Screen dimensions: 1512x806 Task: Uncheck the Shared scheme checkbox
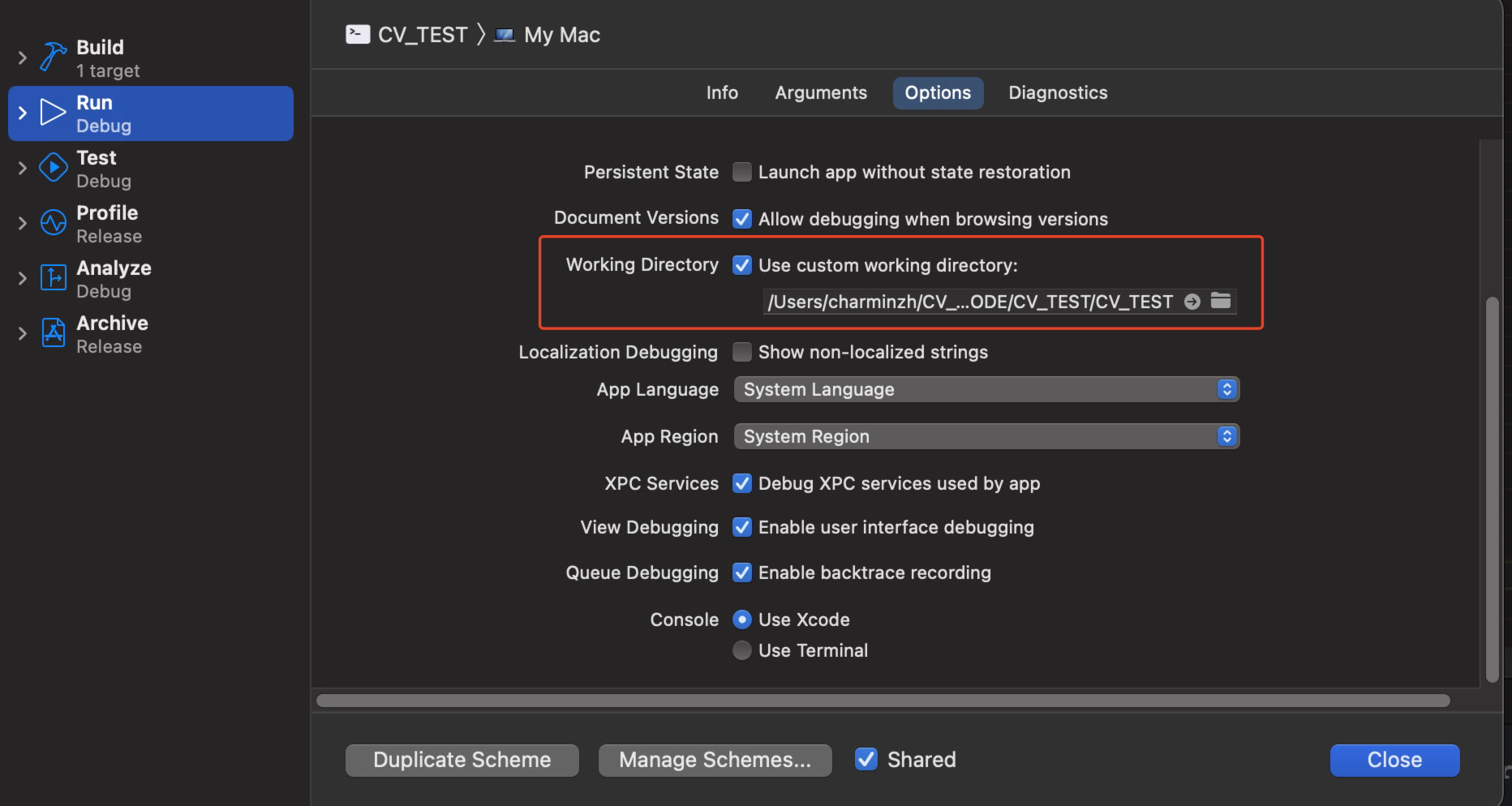click(x=866, y=759)
